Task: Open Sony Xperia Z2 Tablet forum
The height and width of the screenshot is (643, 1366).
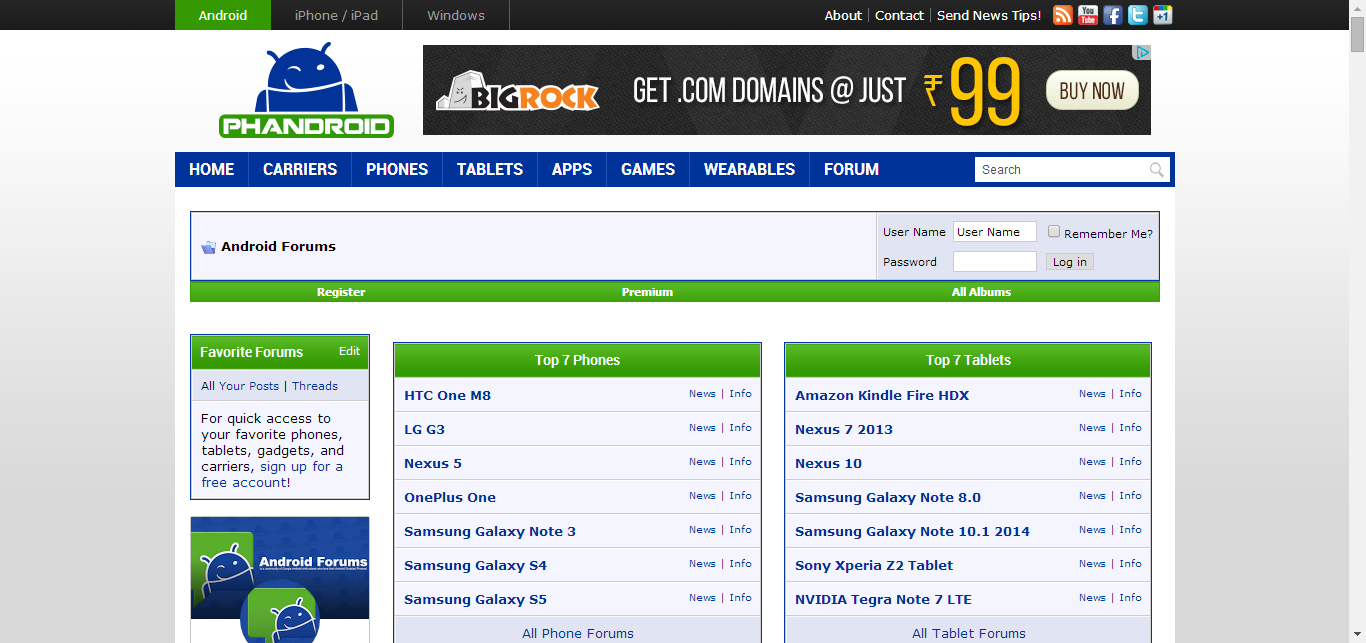Action: (x=874, y=565)
